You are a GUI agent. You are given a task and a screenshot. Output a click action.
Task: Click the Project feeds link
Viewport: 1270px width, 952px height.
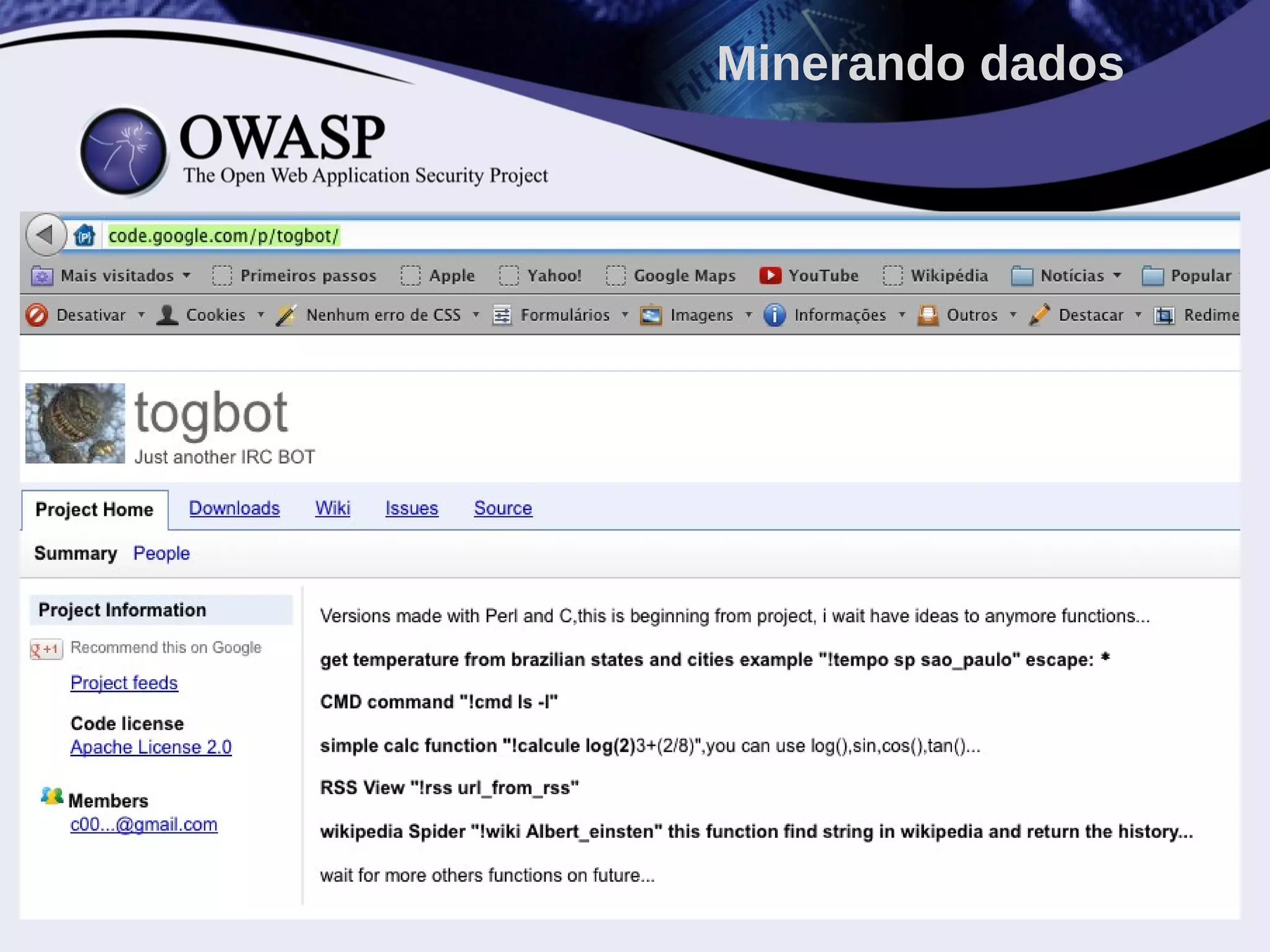pyautogui.click(x=124, y=682)
